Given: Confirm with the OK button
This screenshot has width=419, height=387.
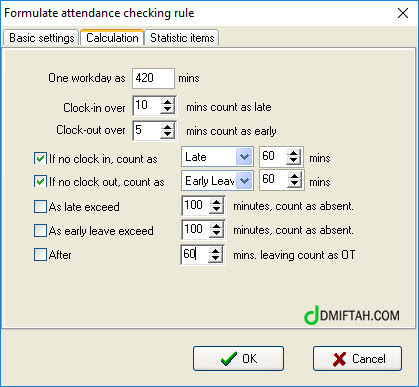Looking at the screenshot, I should pyautogui.click(x=238, y=359).
